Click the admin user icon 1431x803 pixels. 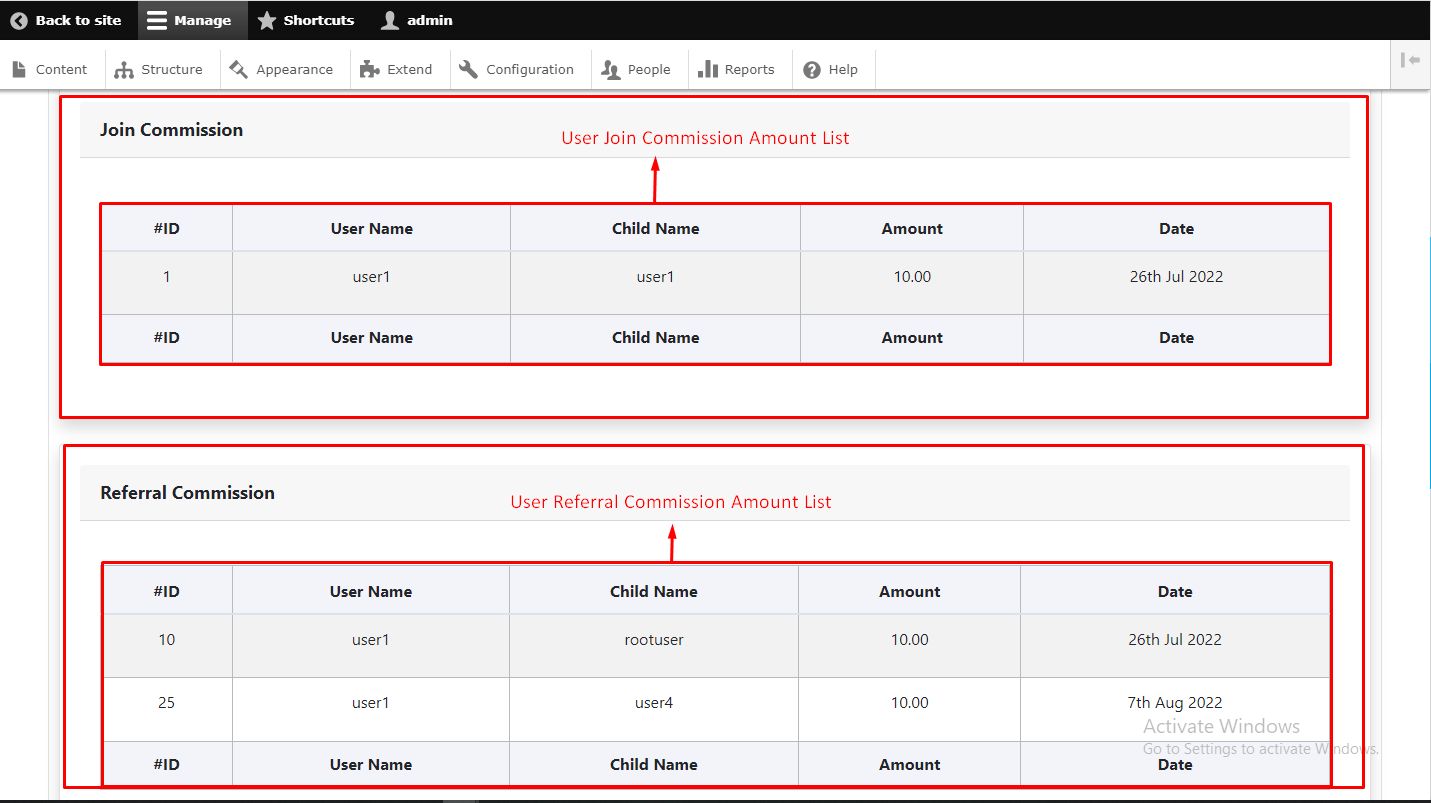tap(390, 20)
